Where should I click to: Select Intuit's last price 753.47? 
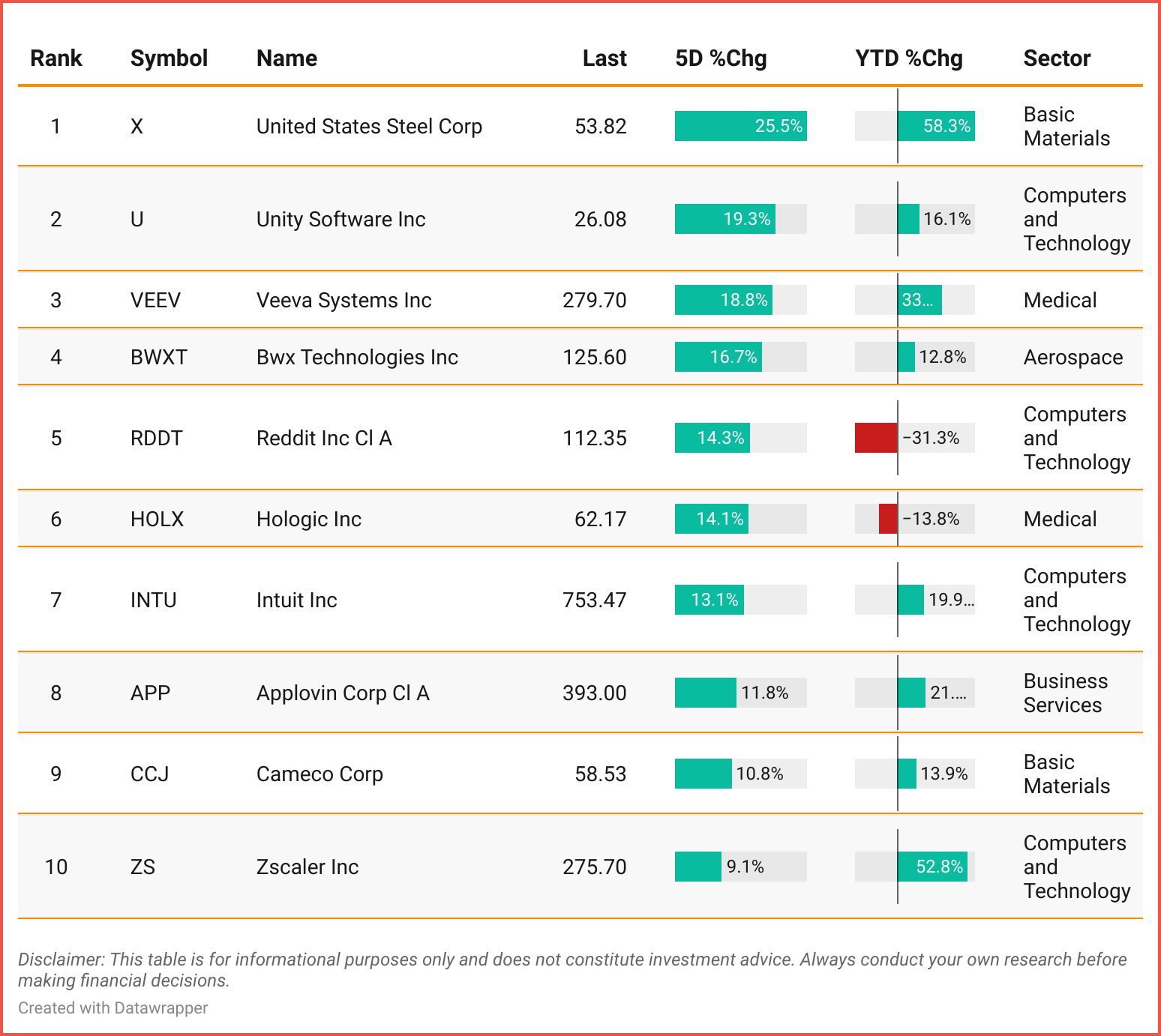point(594,600)
